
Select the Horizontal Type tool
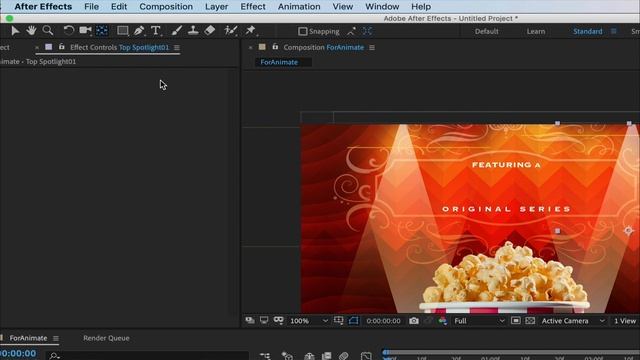point(156,31)
